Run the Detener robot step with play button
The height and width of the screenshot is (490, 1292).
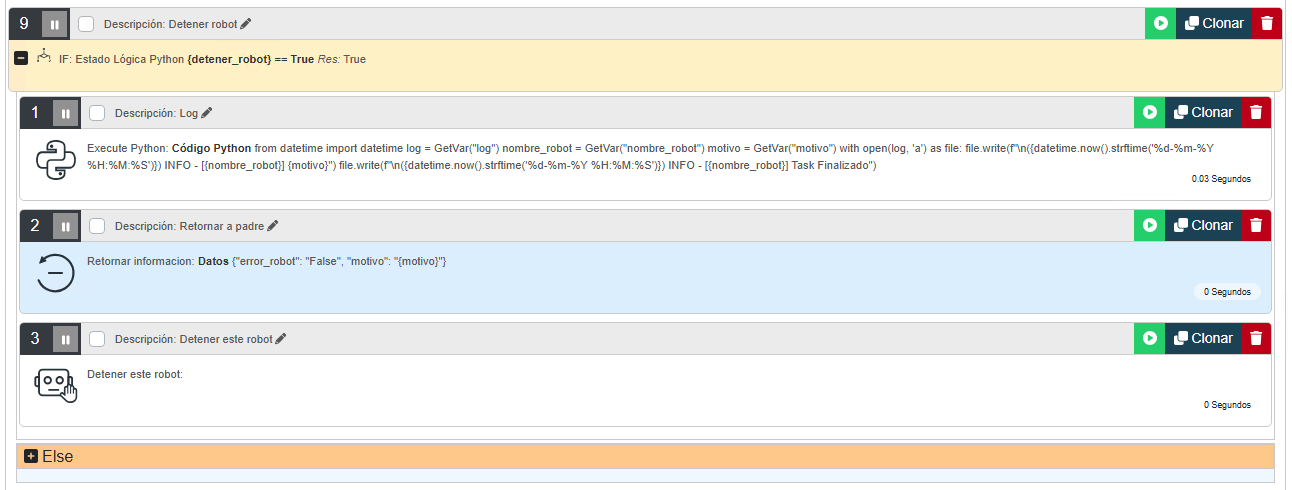(x=1160, y=23)
